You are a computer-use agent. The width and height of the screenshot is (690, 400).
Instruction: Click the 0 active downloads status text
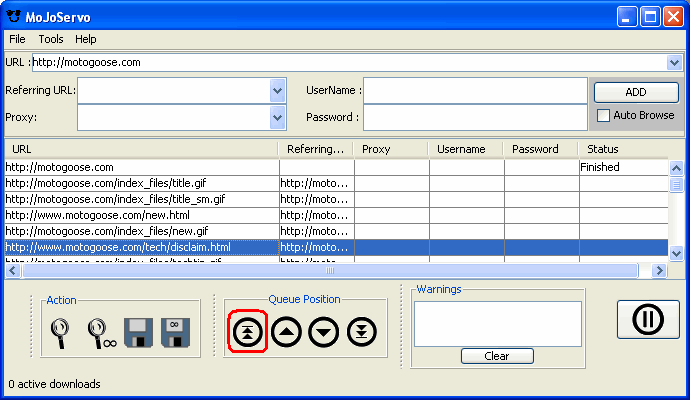pos(54,384)
